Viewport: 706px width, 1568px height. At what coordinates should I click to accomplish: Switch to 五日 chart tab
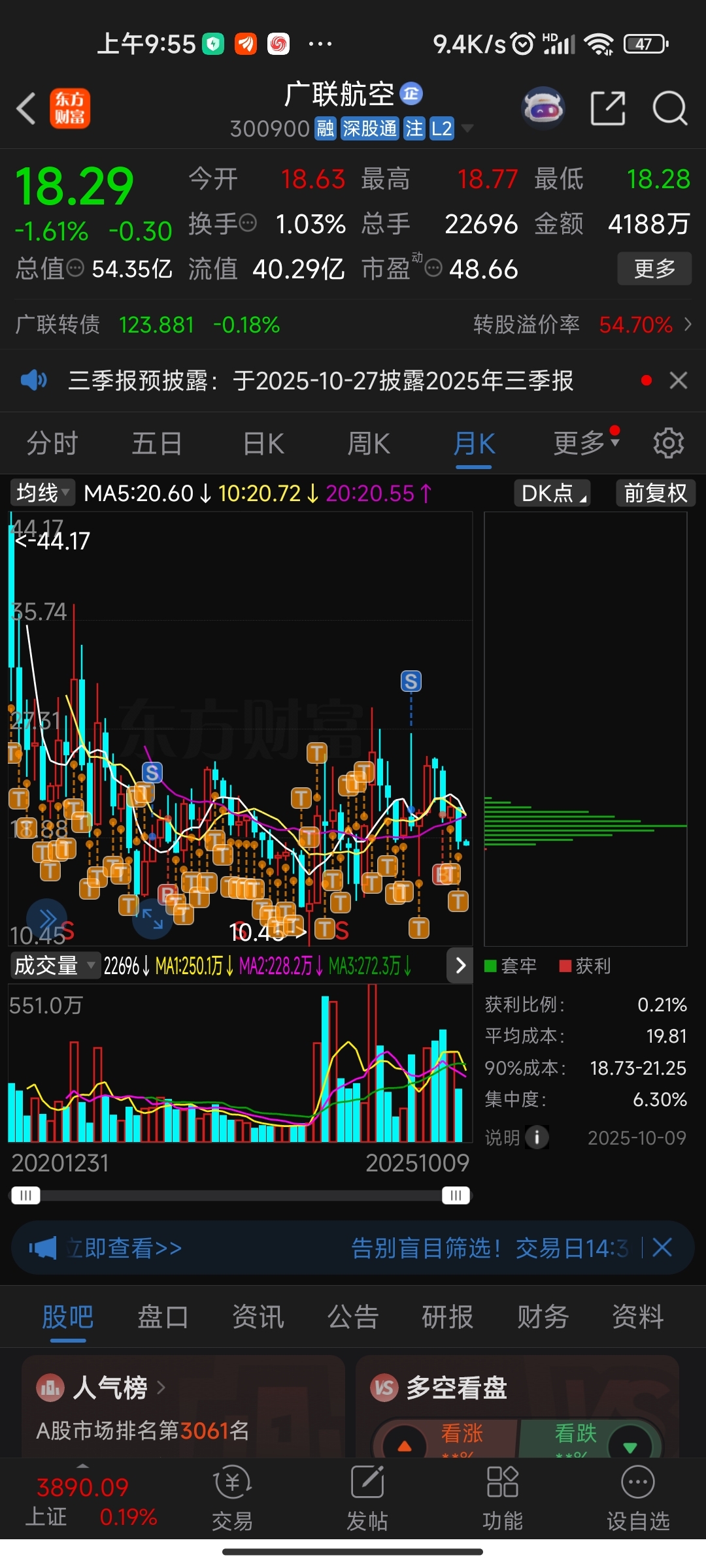(x=157, y=444)
